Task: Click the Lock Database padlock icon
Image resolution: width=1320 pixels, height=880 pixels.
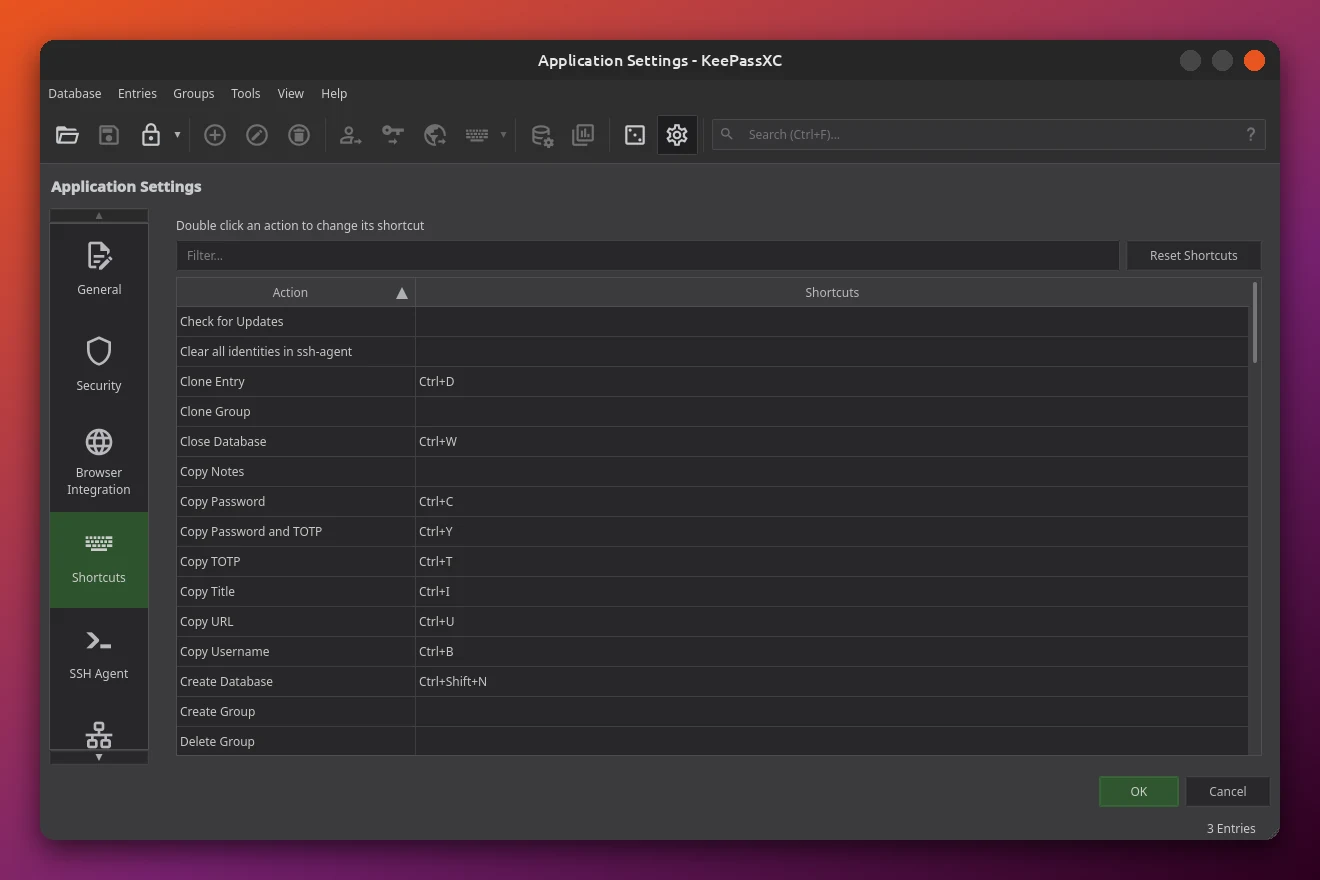Action: coord(151,135)
